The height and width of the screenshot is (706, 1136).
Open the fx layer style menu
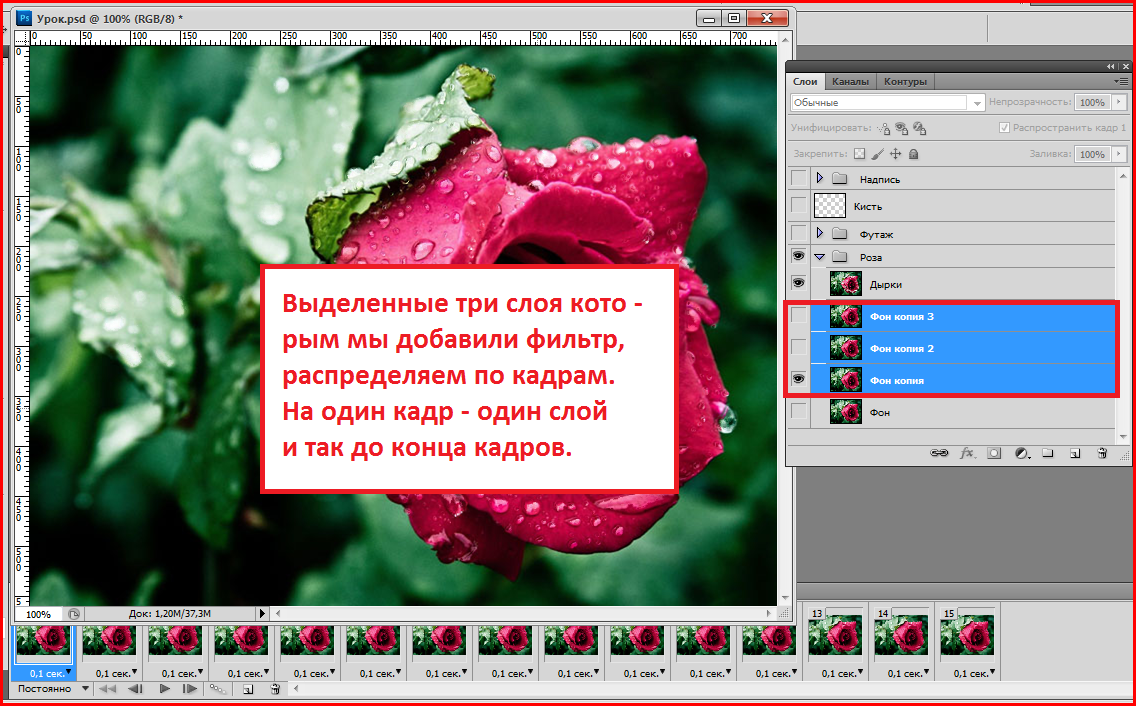pyautogui.click(x=967, y=453)
